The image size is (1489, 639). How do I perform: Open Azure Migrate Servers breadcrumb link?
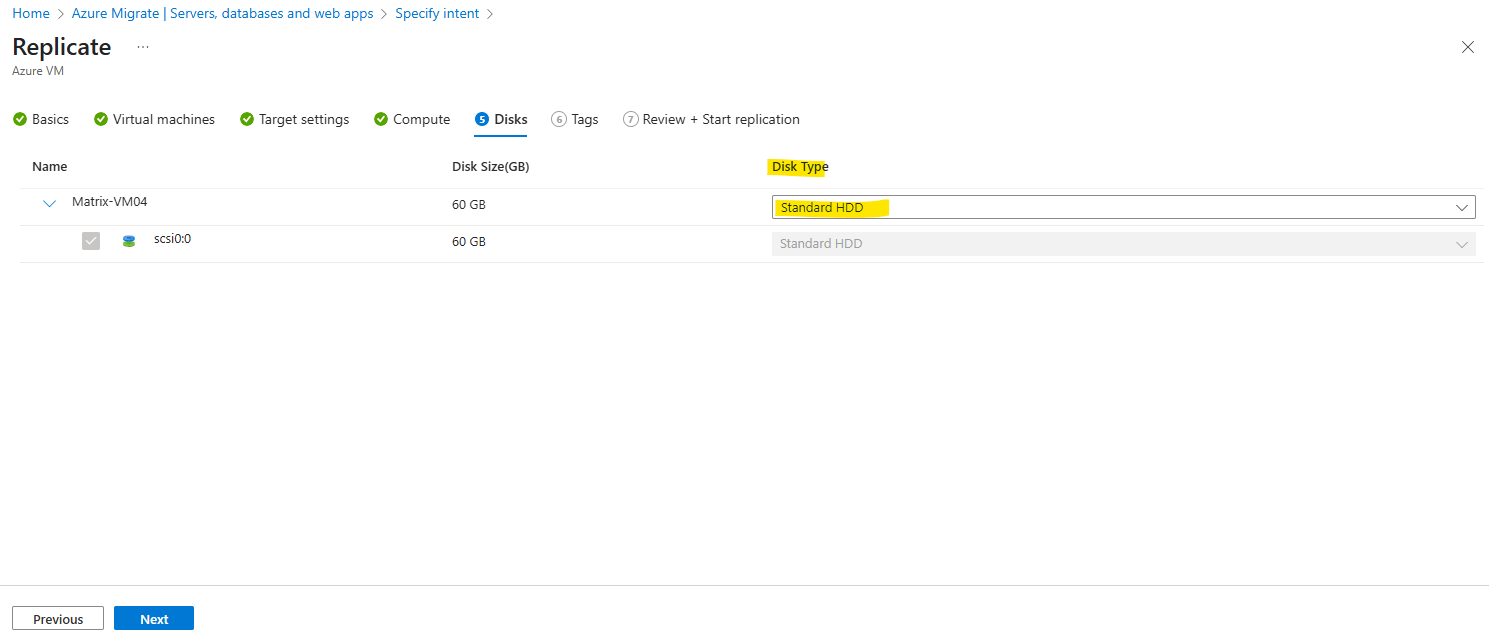222,14
